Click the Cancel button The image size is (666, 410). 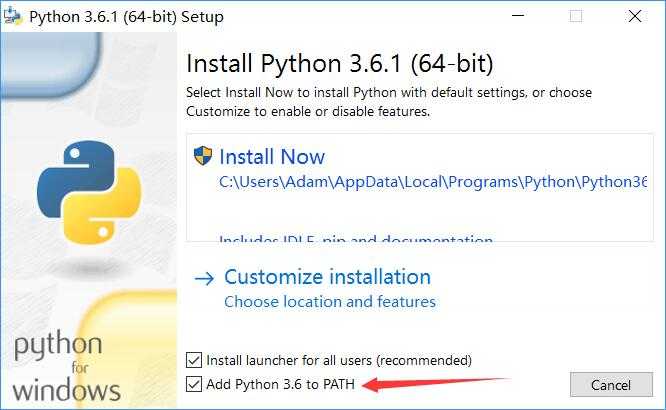click(611, 385)
